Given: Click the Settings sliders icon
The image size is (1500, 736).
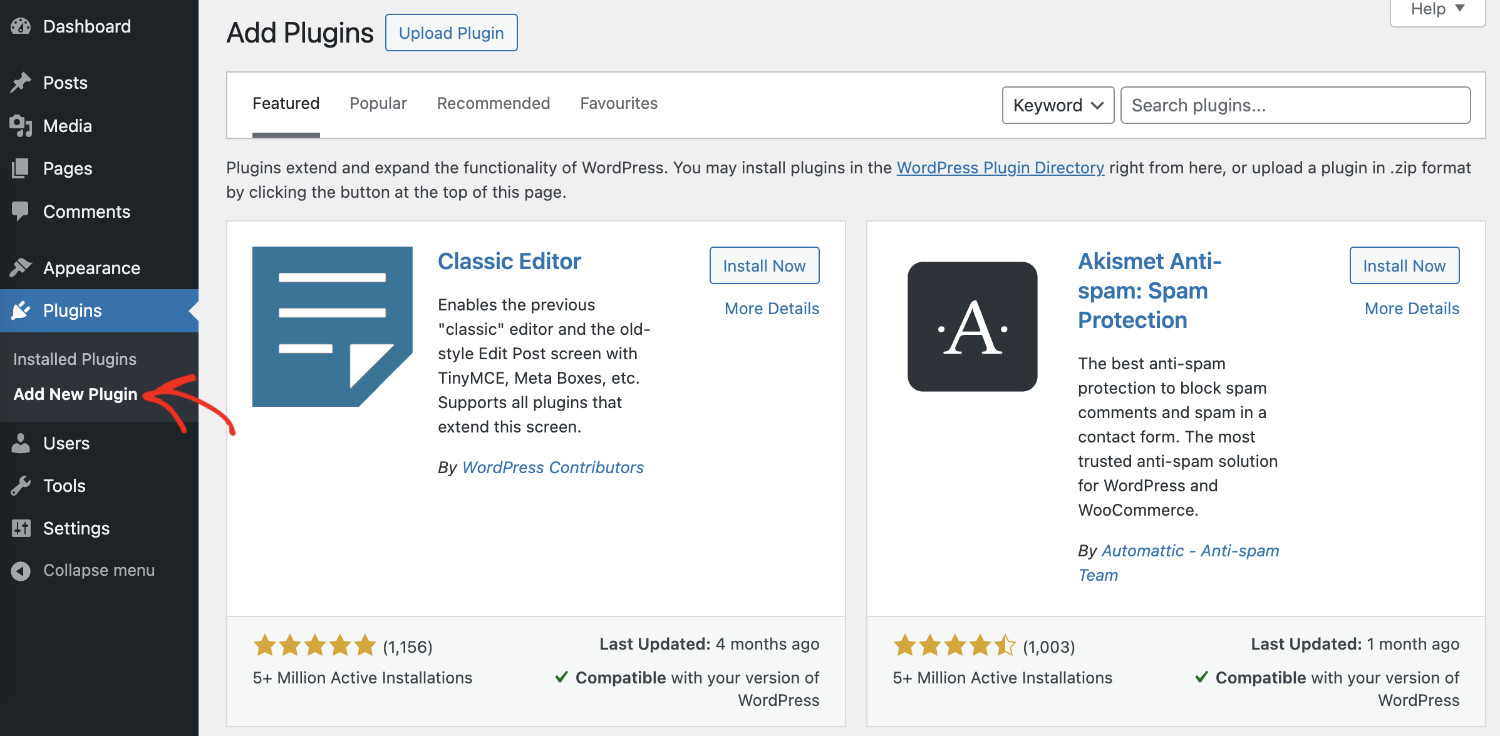Looking at the screenshot, I should (22, 528).
